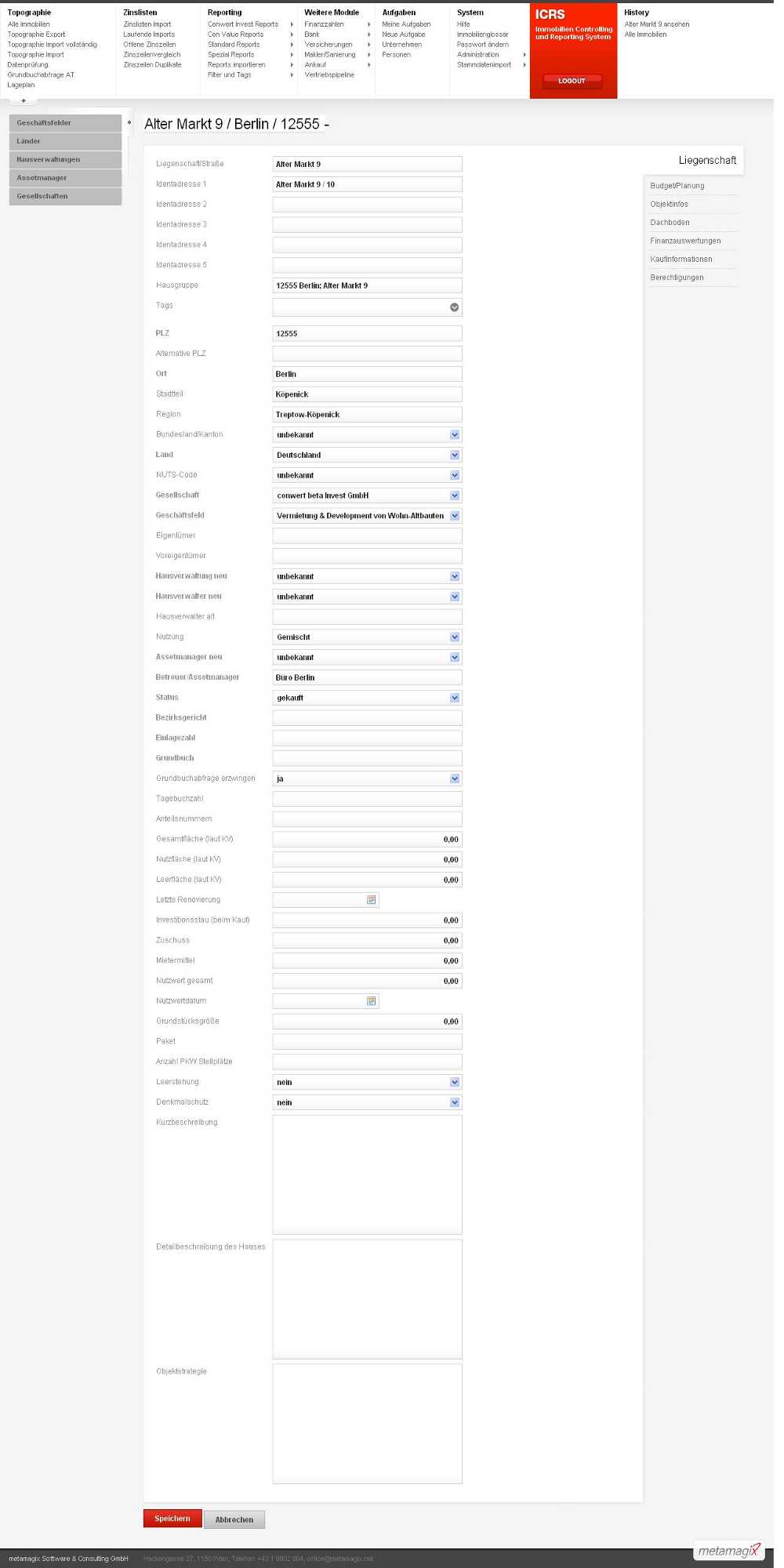Open the Topographie Export menu item

[x=37, y=34]
